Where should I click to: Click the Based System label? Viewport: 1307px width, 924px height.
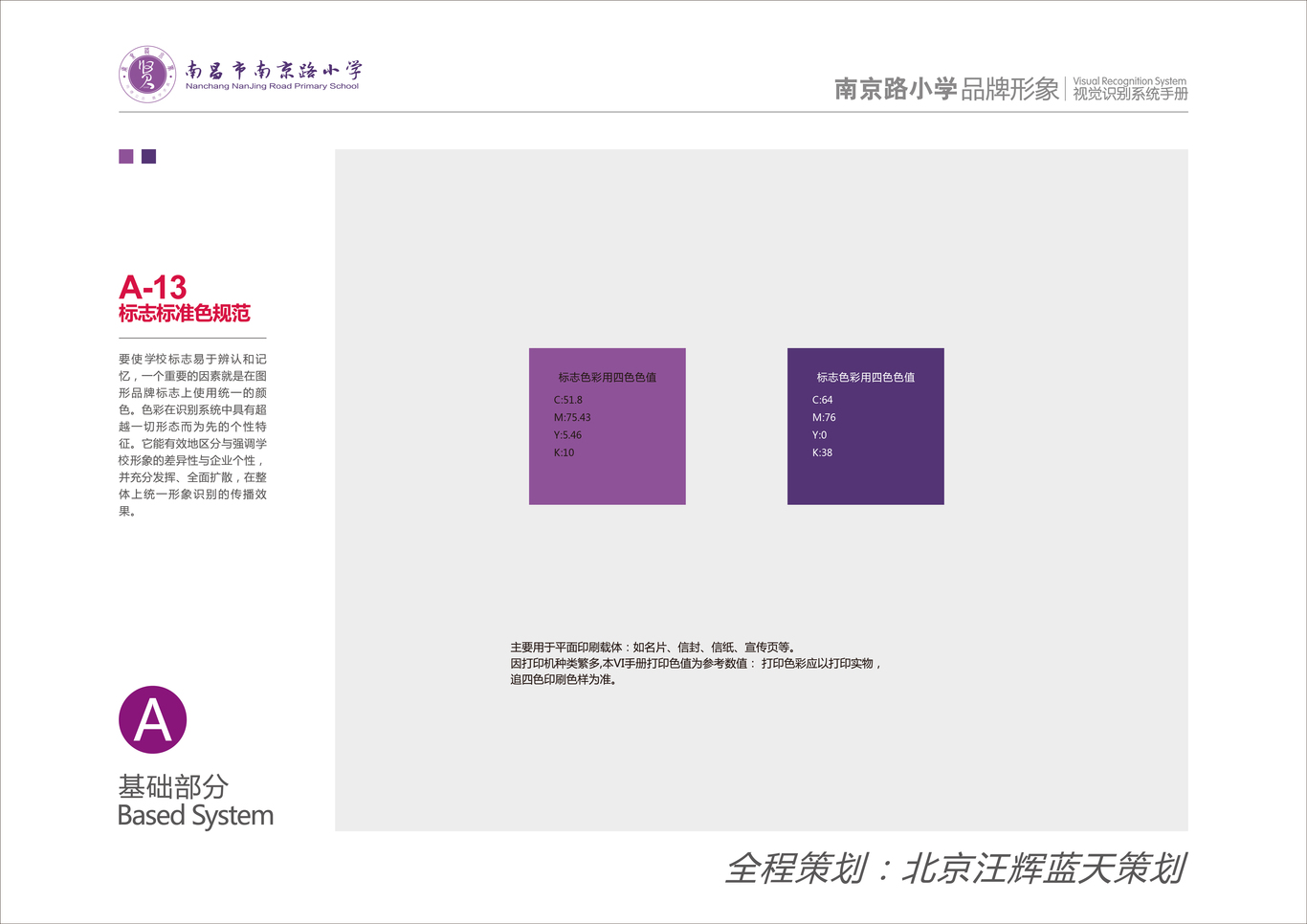coord(195,816)
